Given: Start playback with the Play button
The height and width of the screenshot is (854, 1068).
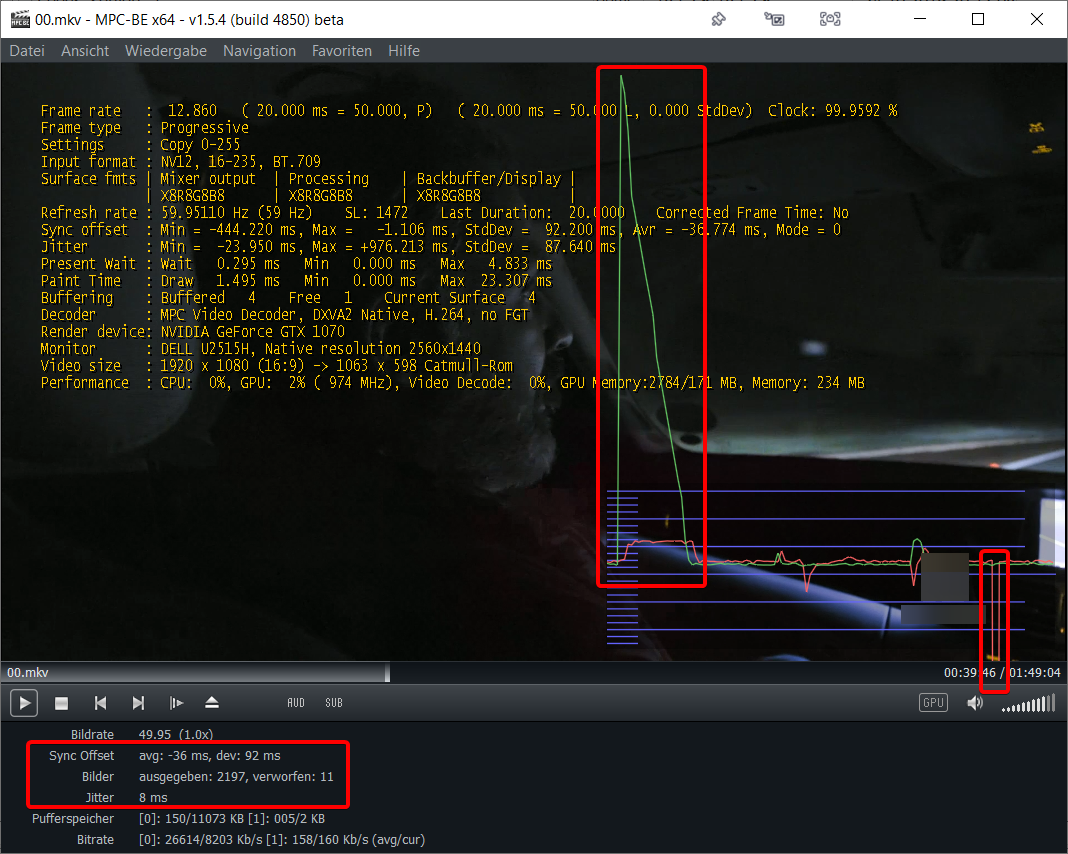Looking at the screenshot, I should click(24, 703).
